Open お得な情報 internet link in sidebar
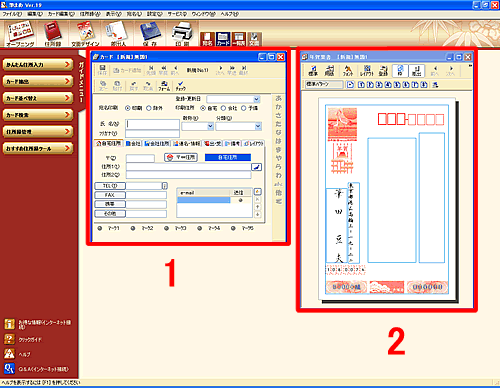500x388 pixels. pyautogui.click(x=37, y=324)
